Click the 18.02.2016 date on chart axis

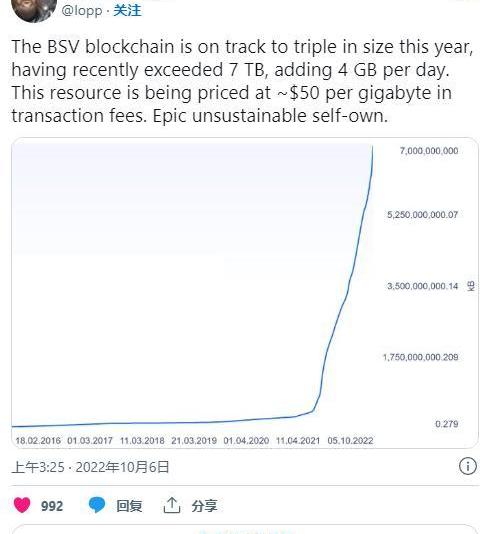pyautogui.click(x=38, y=440)
